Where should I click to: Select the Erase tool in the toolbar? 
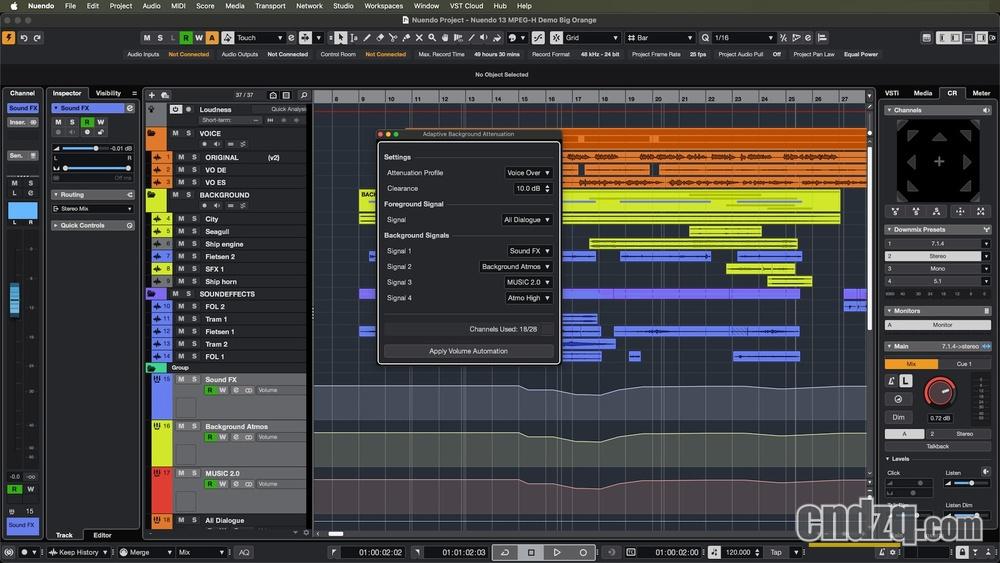[380, 38]
